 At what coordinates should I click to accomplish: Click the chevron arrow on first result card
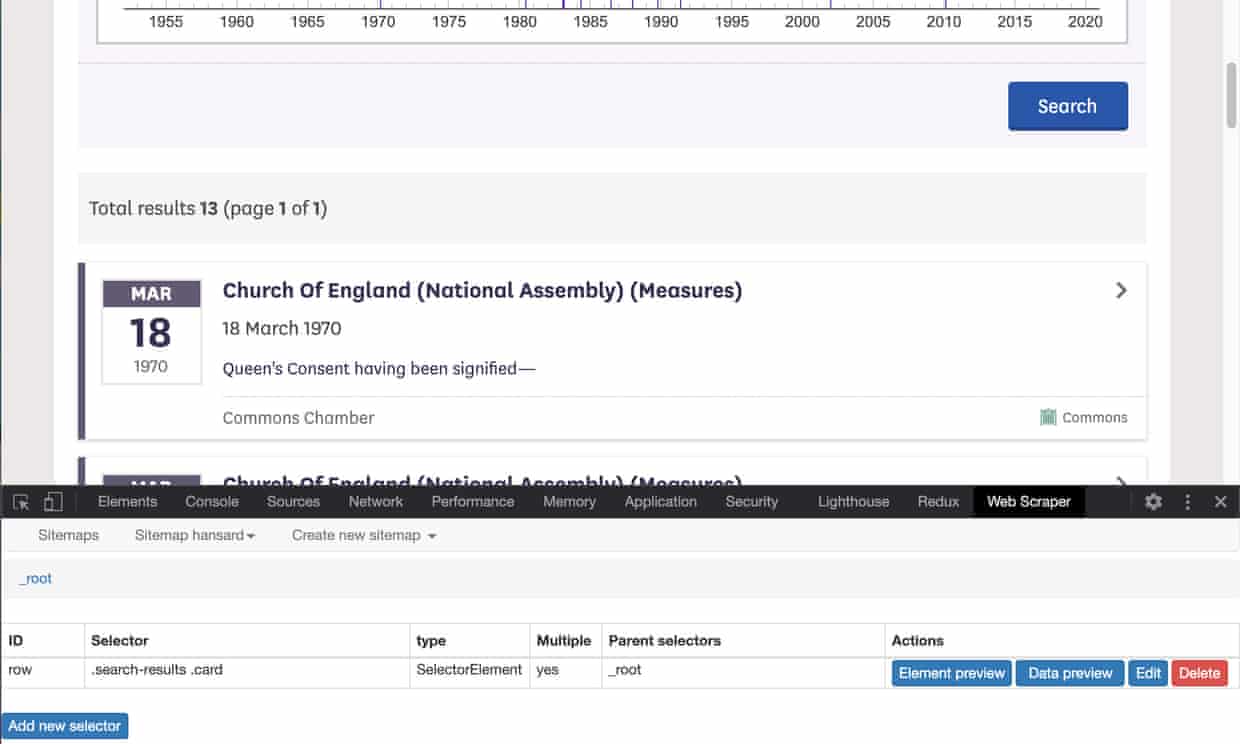coord(1121,290)
